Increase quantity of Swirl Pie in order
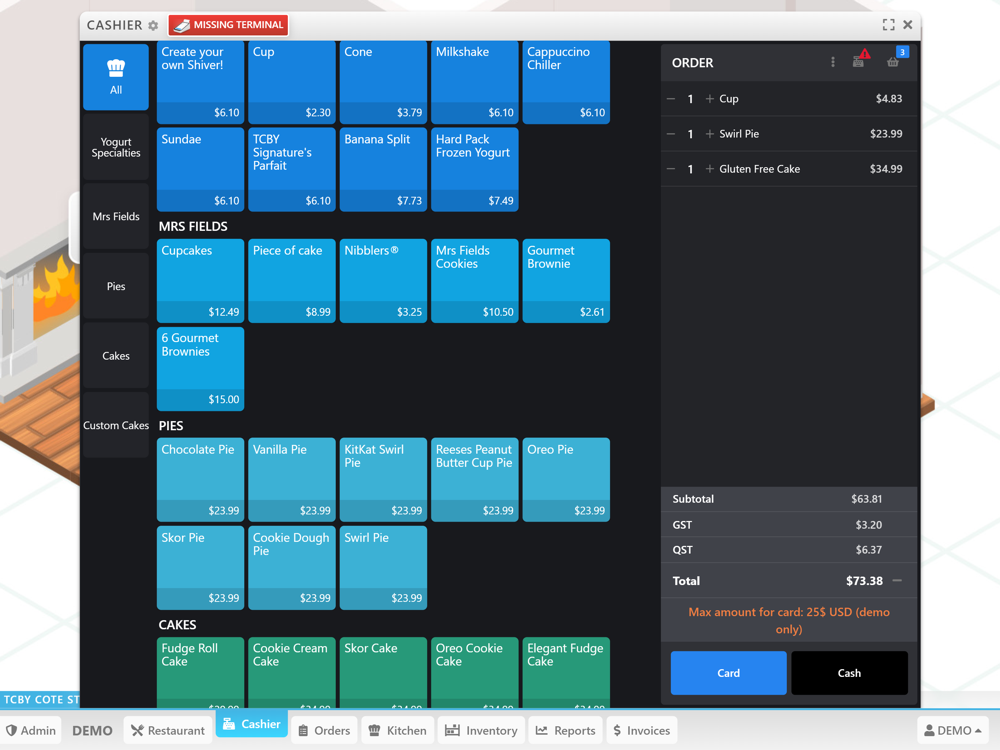Viewport: 1000px width, 750px height. tap(709, 134)
